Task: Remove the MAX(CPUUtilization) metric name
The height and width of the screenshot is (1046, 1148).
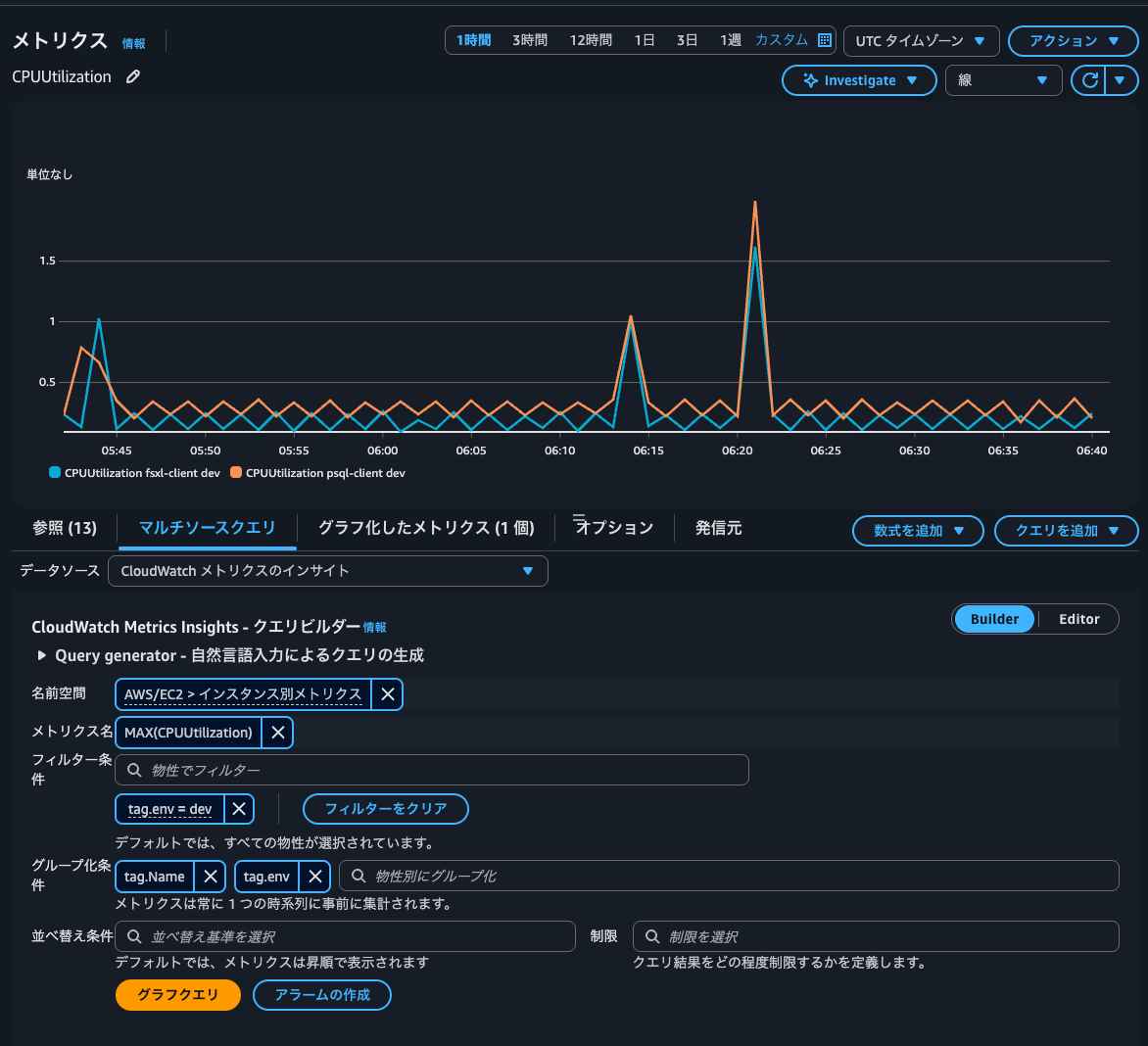Action: [277, 732]
